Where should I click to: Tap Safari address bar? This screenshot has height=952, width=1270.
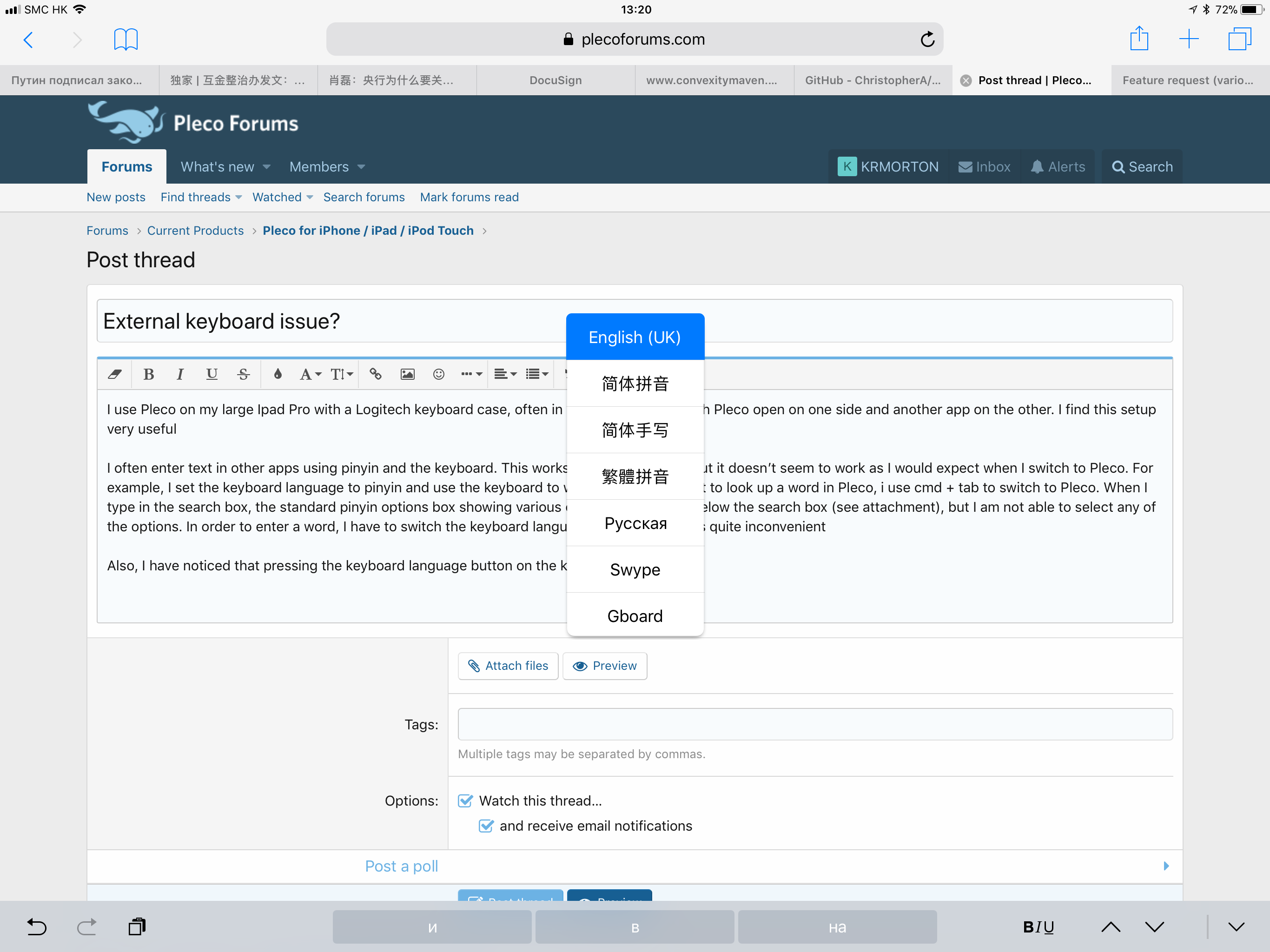[635, 39]
